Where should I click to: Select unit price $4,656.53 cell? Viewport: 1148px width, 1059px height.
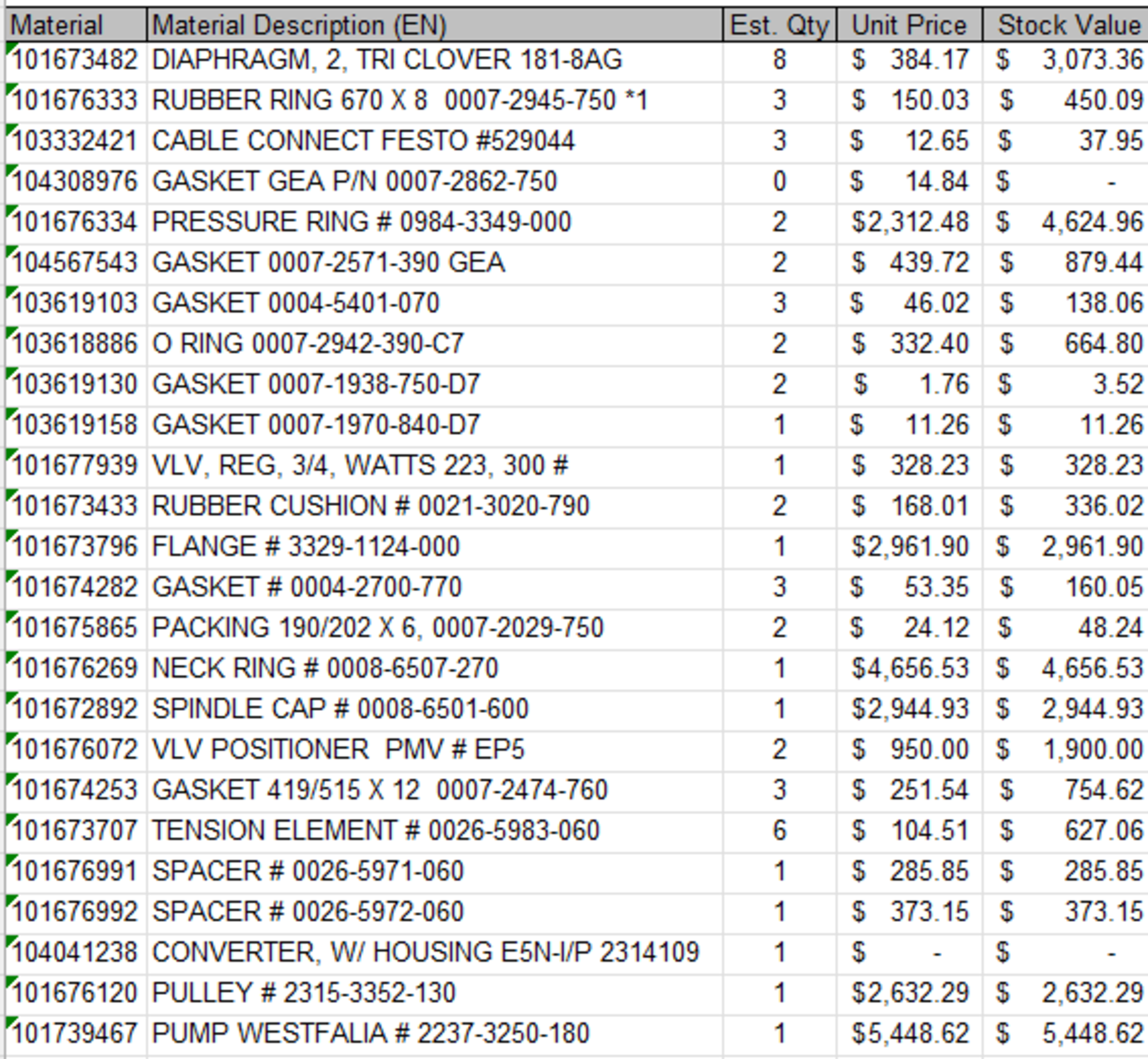click(x=909, y=671)
